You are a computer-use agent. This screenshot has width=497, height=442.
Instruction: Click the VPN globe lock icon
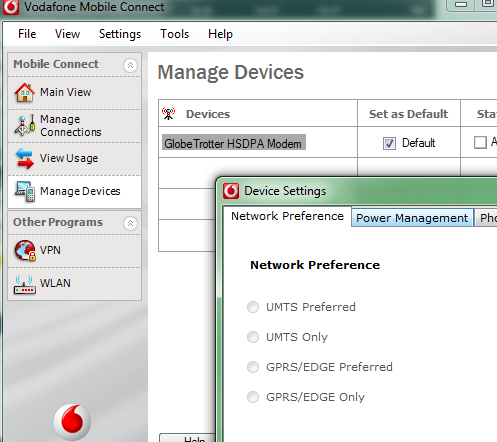pyautogui.click(x=25, y=250)
